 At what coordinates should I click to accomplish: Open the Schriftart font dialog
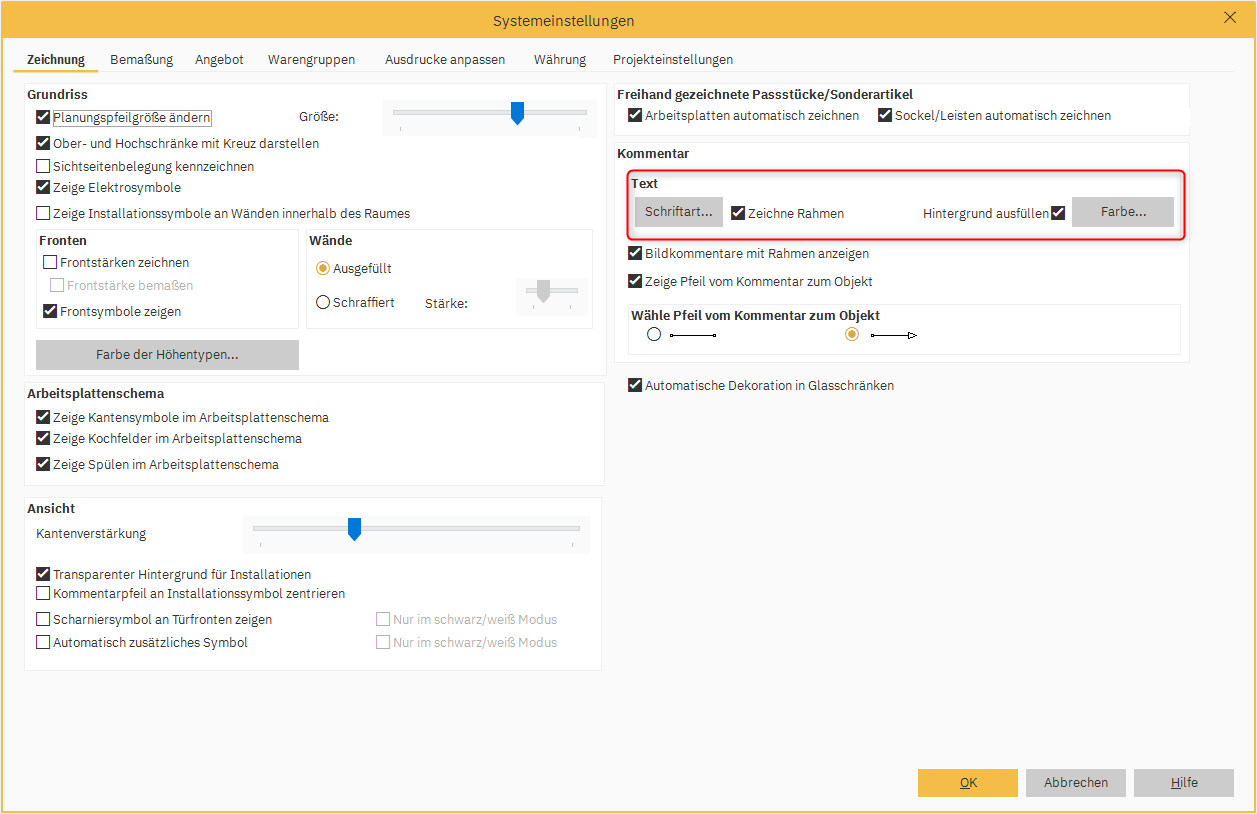(678, 212)
